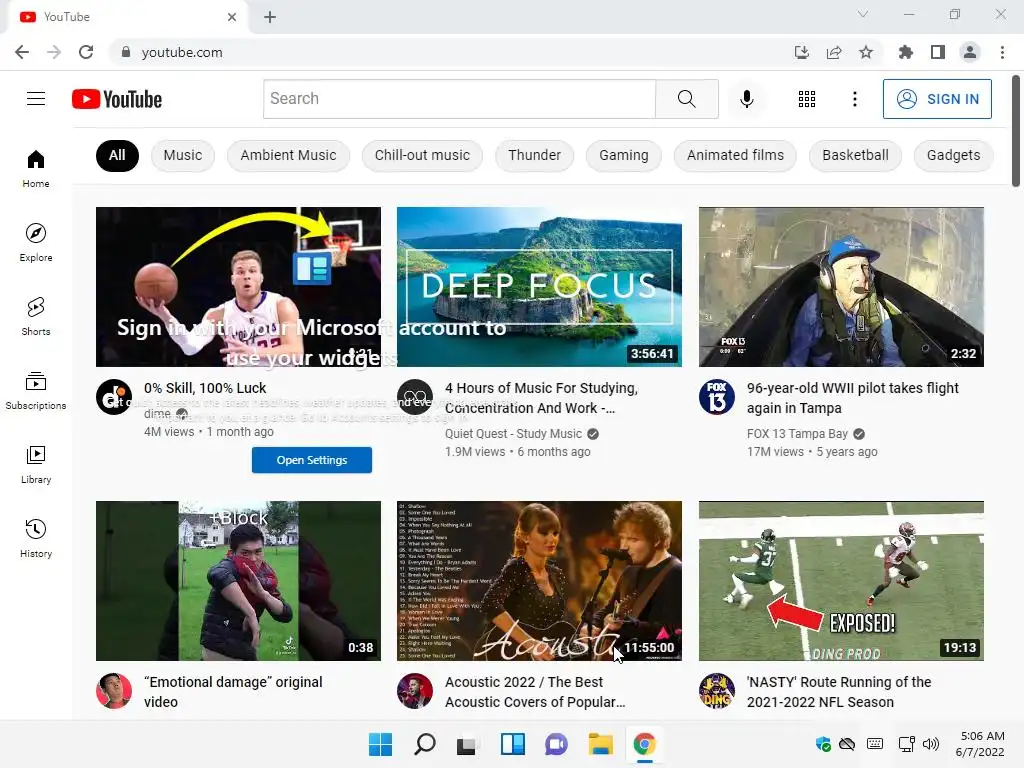The width and height of the screenshot is (1024, 768).
Task: Go back in the browser
Action: click(x=22, y=52)
